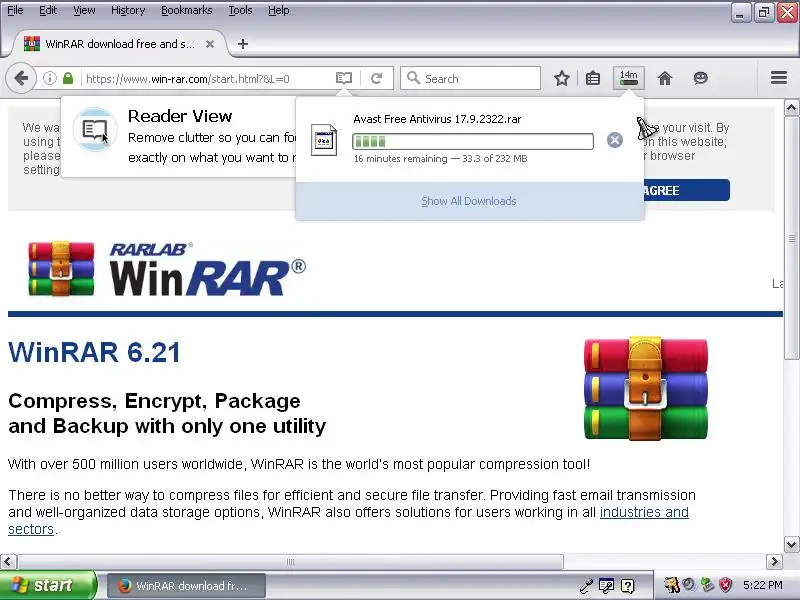Go back using the back arrow button
The width and height of the screenshot is (800, 600).
(x=21, y=79)
